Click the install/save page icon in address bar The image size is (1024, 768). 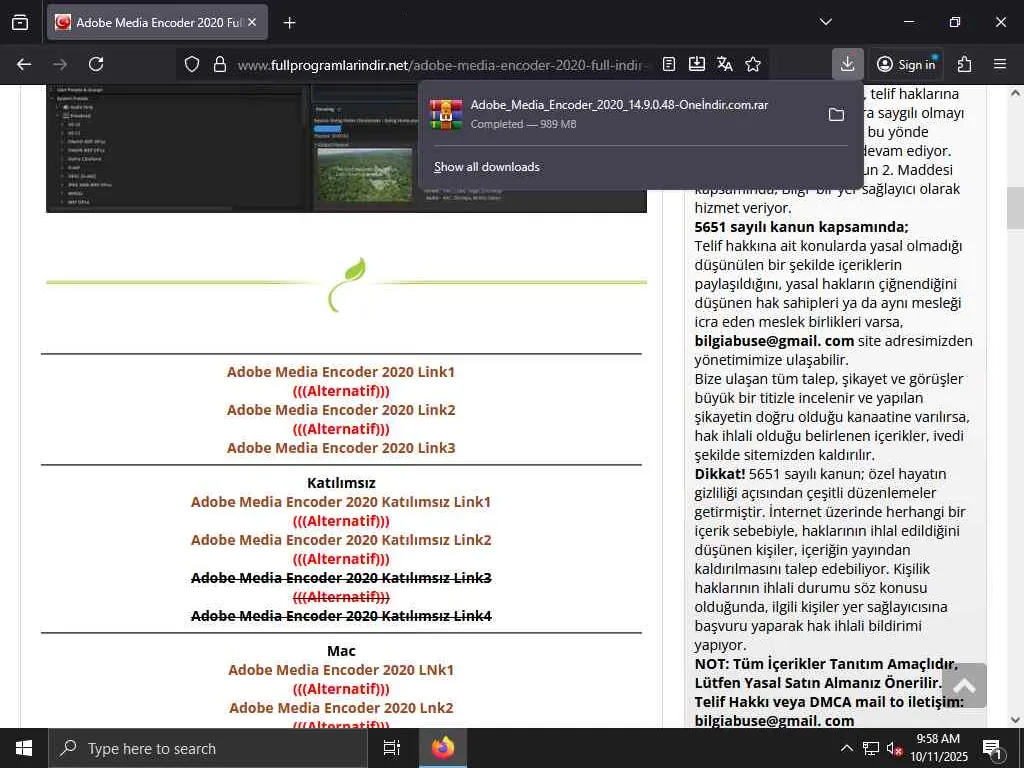click(x=697, y=64)
